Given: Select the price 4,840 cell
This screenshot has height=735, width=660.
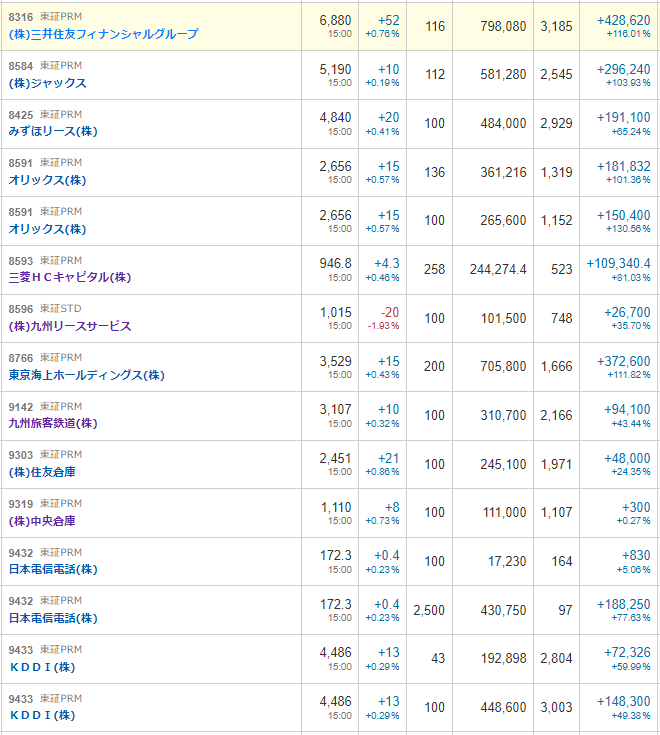Looking at the screenshot, I should (x=335, y=118).
